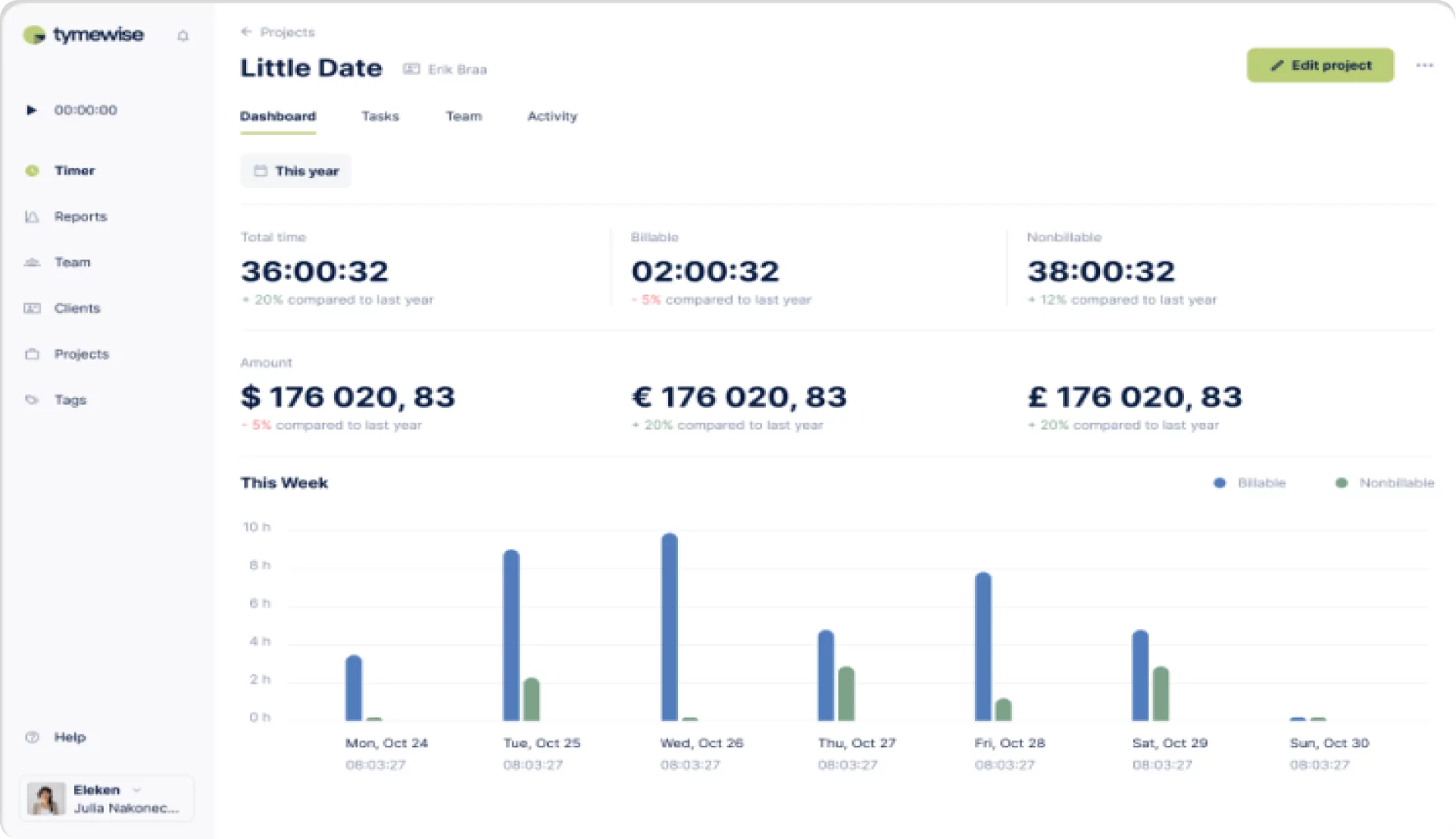Toggle the Nonbillable legend green dot
Screen dimensions: 1456x839
pos(1341,483)
